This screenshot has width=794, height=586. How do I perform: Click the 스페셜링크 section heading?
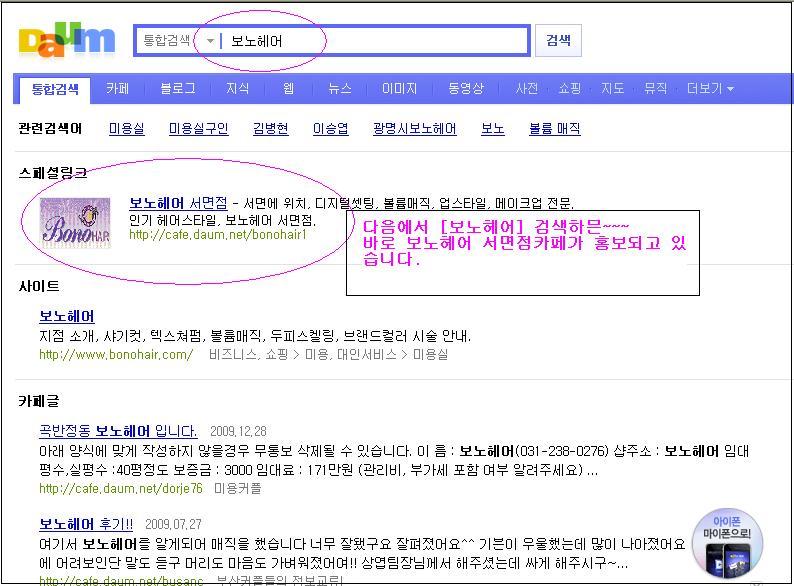coord(53,173)
